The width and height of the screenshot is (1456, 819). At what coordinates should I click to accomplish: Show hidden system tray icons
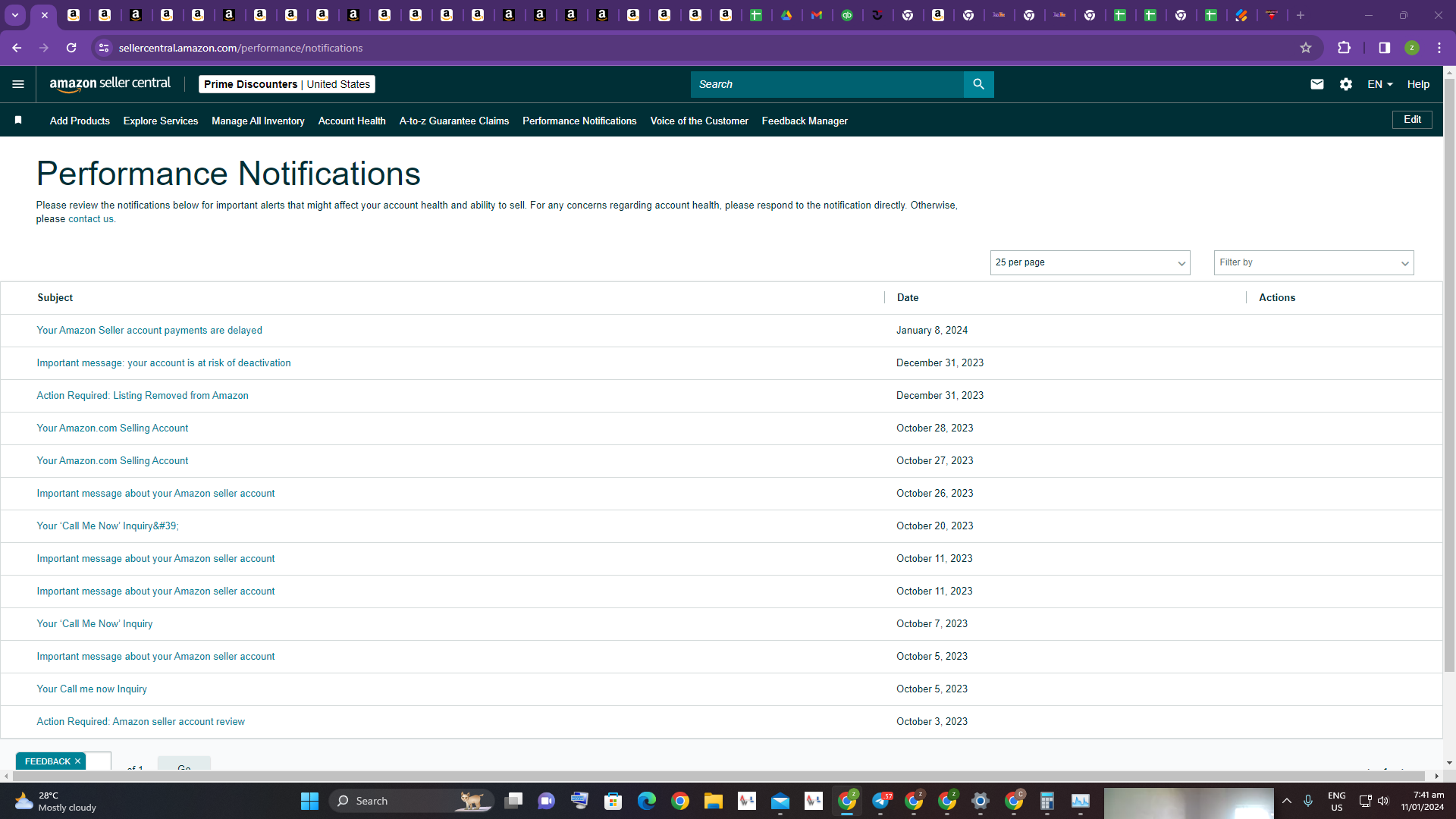tap(1287, 801)
